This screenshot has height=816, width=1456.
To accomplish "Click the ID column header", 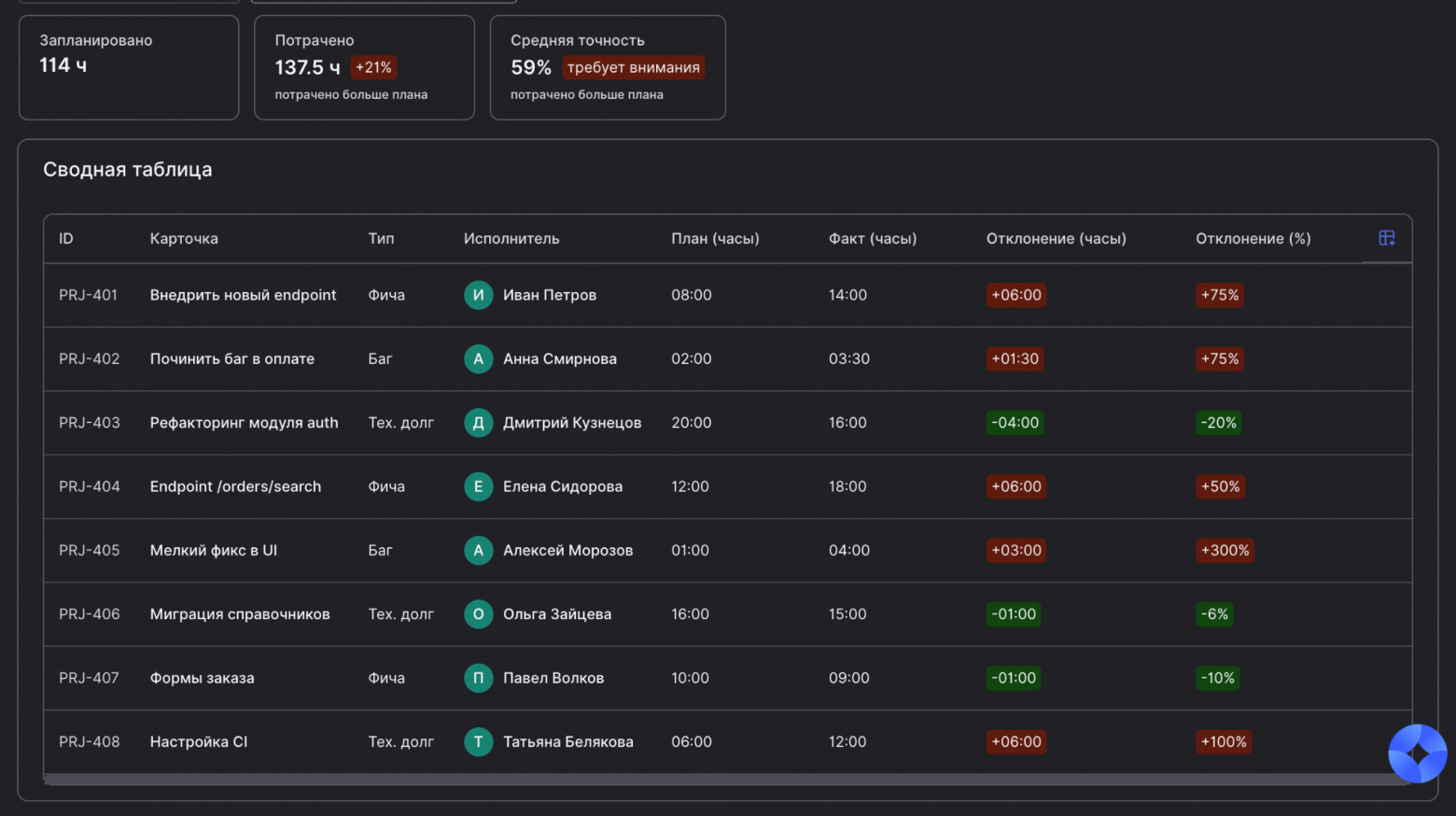I will click(x=66, y=239).
